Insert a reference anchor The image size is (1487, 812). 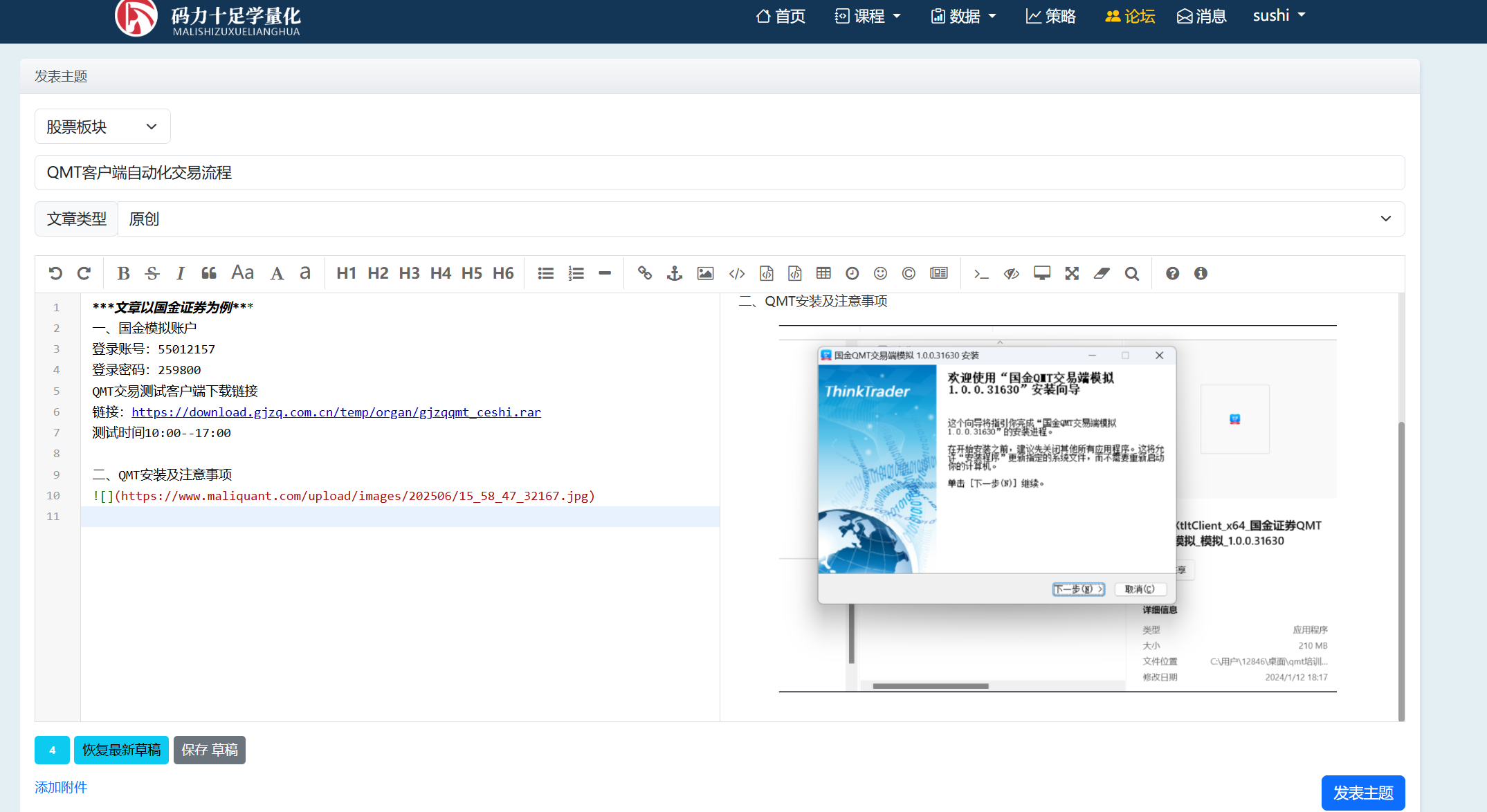(x=675, y=273)
